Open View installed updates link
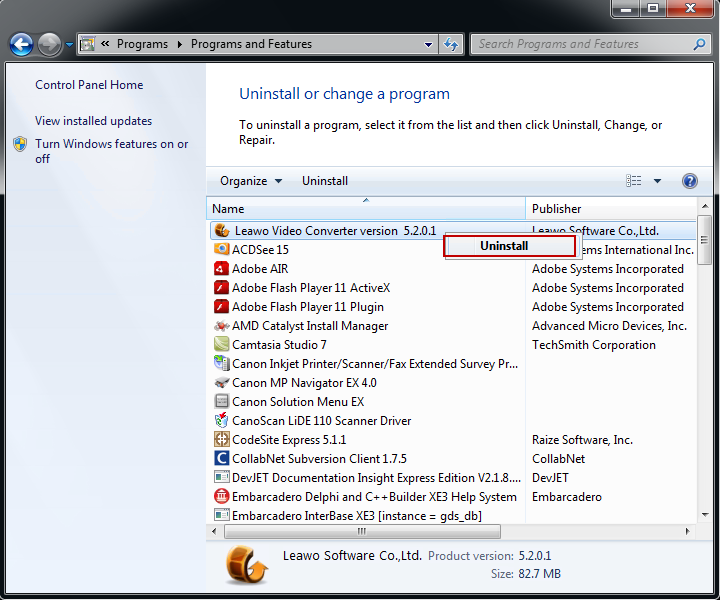Image resolution: width=720 pixels, height=600 pixels. point(94,121)
